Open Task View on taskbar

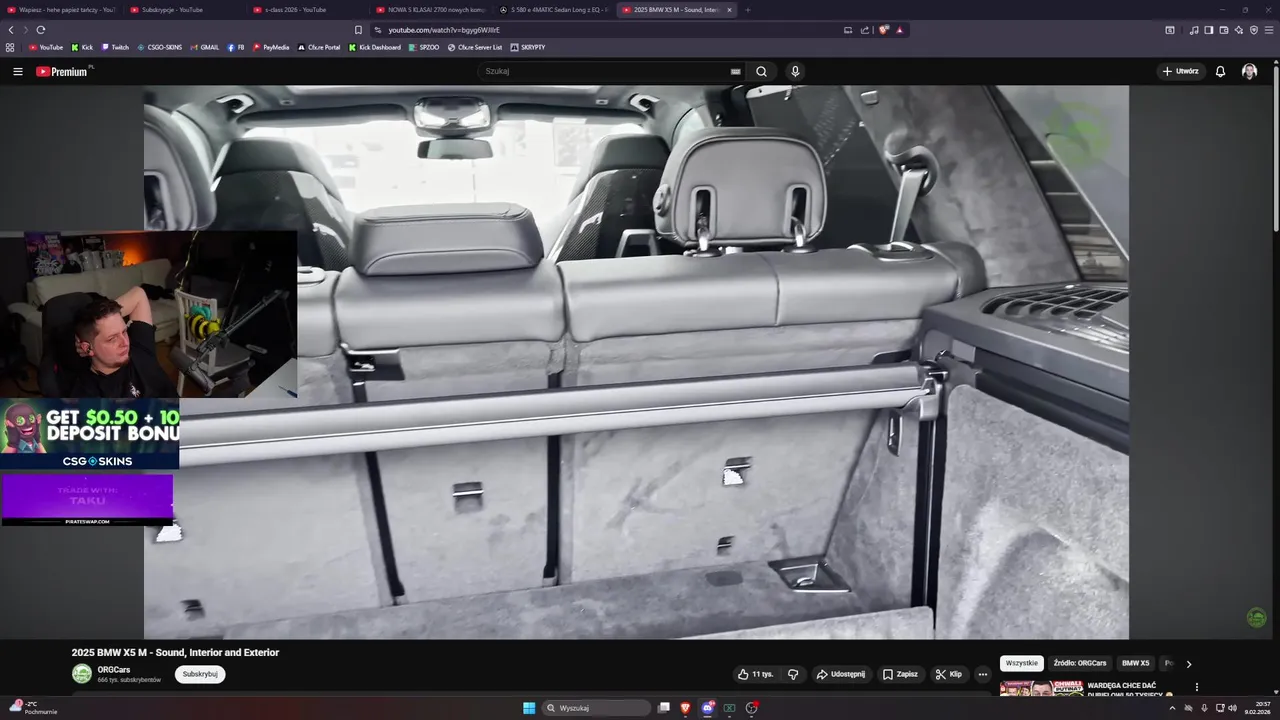coord(664,708)
